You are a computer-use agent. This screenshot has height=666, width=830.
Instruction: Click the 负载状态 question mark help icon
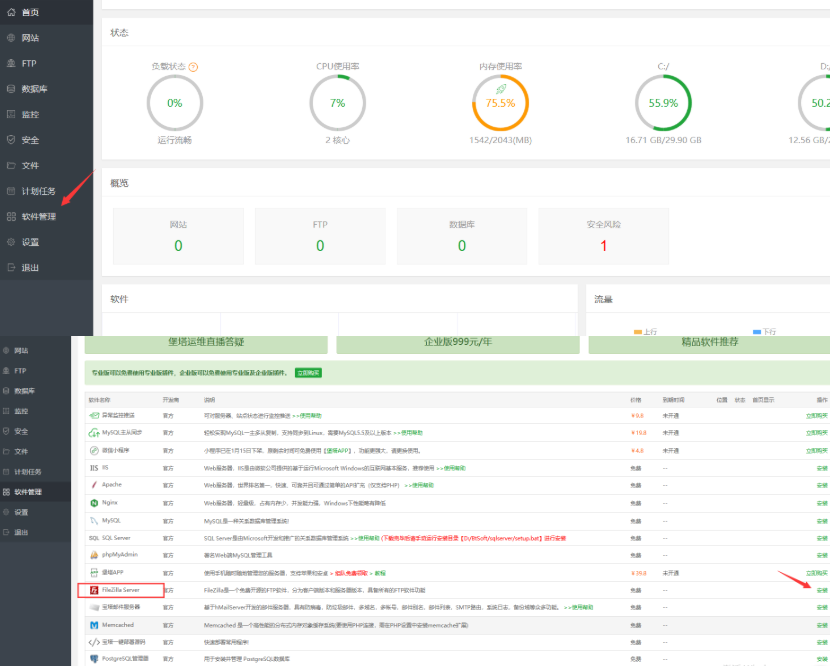tap(193, 67)
